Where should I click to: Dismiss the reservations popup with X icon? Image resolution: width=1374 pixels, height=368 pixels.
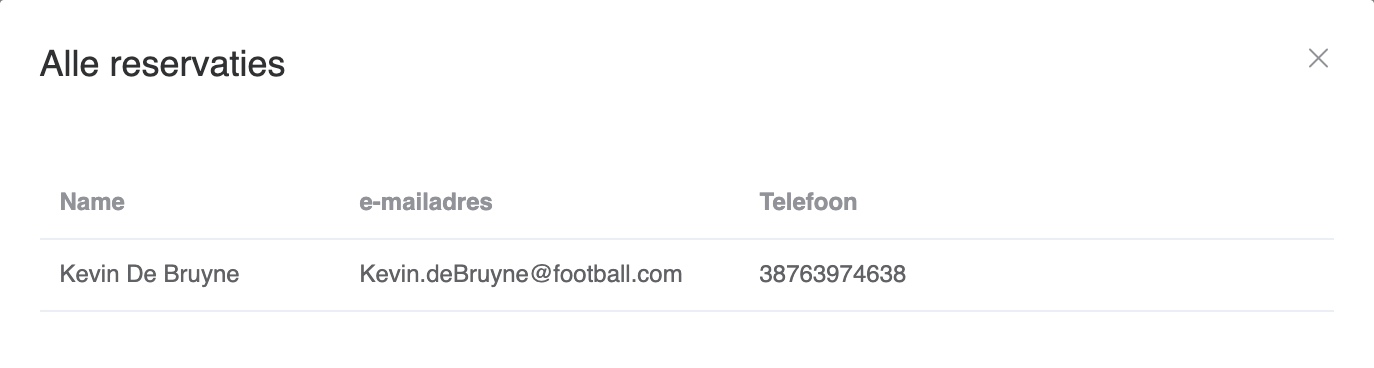(1318, 59)
